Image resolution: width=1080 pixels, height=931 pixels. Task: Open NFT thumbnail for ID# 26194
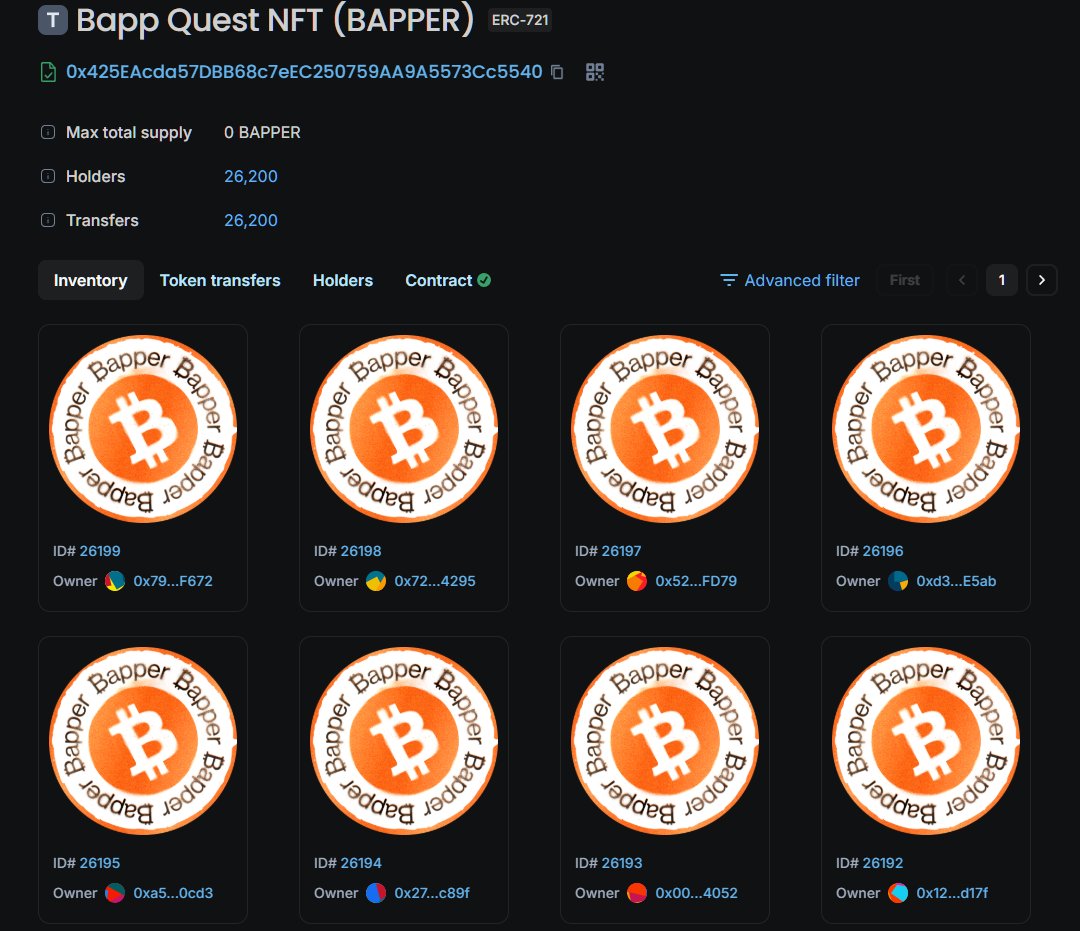(x=404, y=741)
